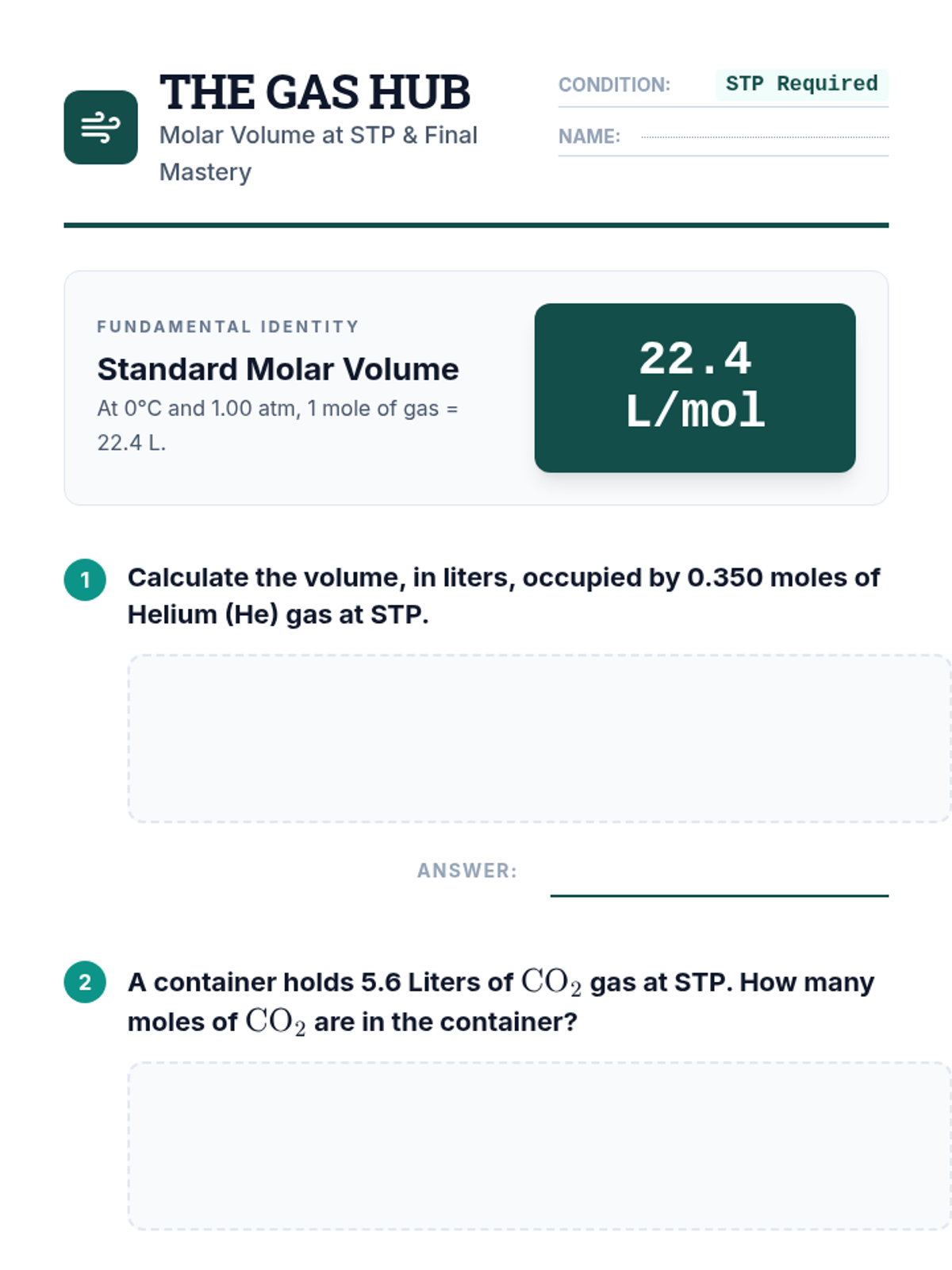Click the Helium question text
The image size is (952, 1270).
click(504, 595)
